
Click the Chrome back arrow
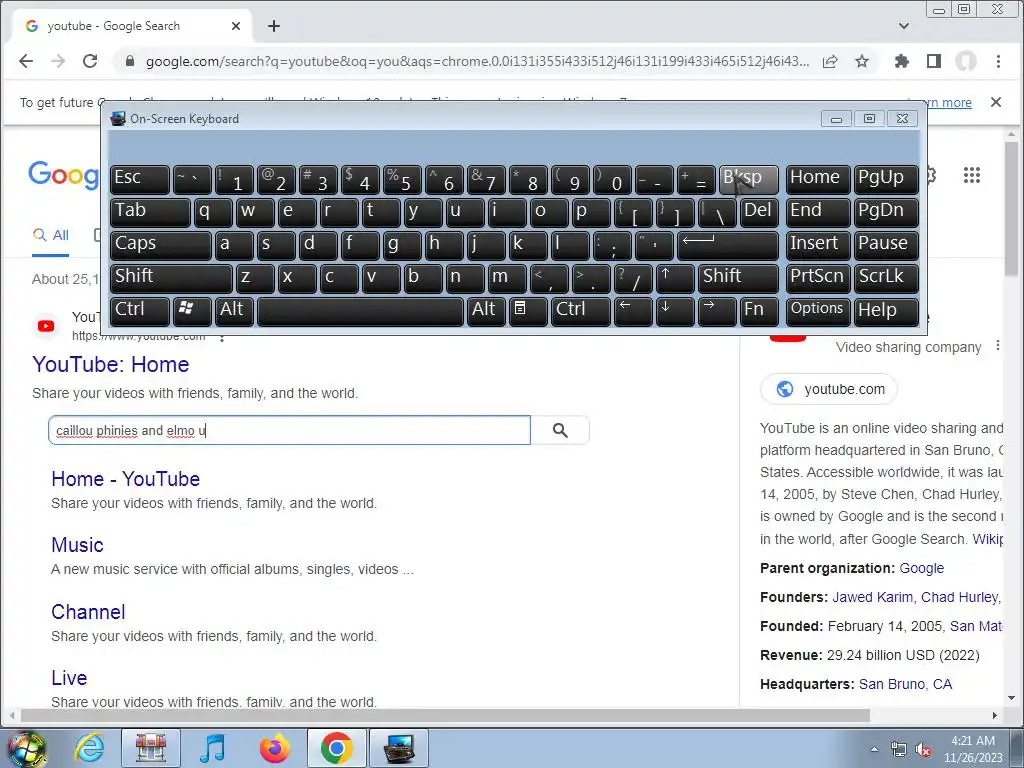pyautogui.click(x=25, y=61)
